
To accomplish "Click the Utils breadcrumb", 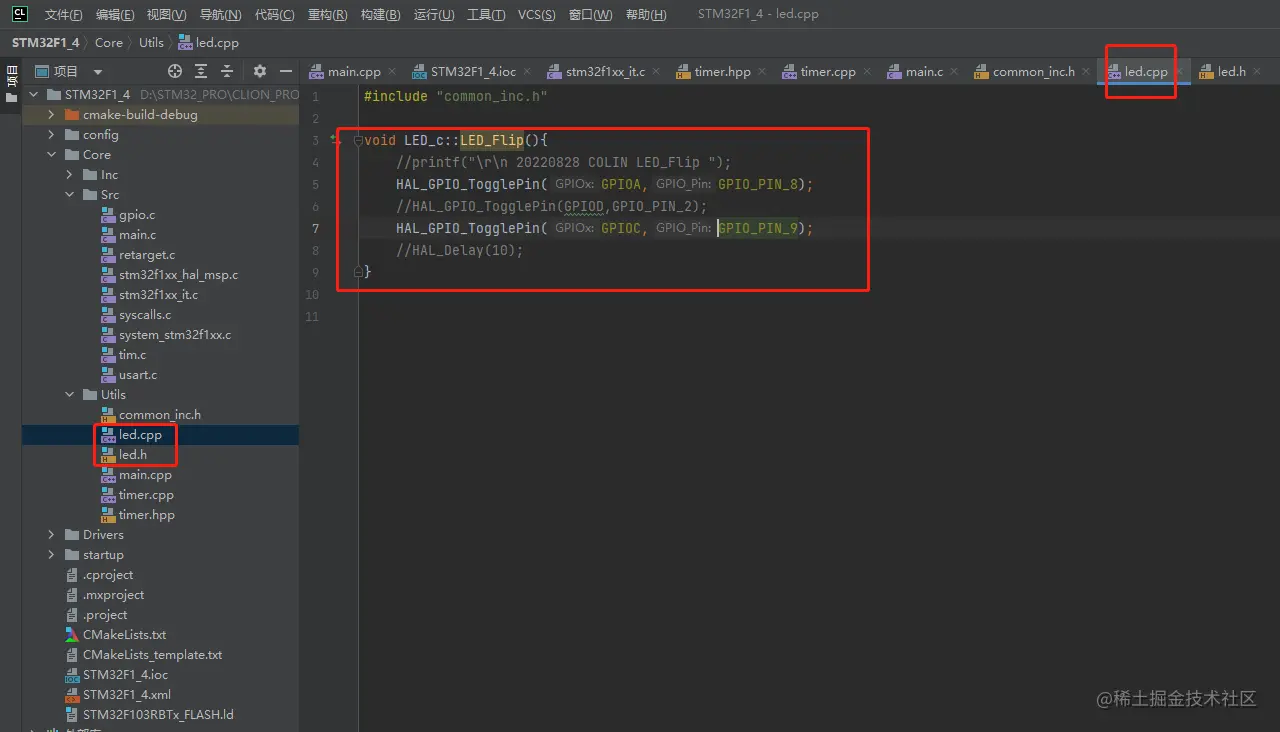I will [x=151, y=43].
